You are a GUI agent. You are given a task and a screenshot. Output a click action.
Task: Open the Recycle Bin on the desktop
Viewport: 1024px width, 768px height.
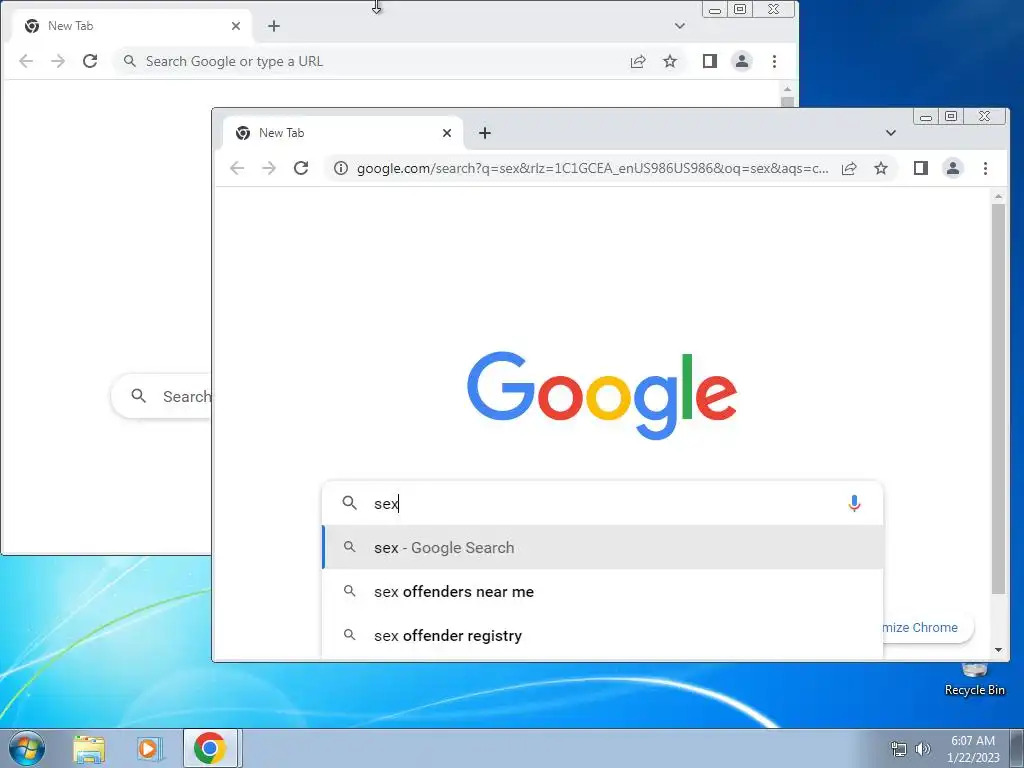(x=974, y=679)
